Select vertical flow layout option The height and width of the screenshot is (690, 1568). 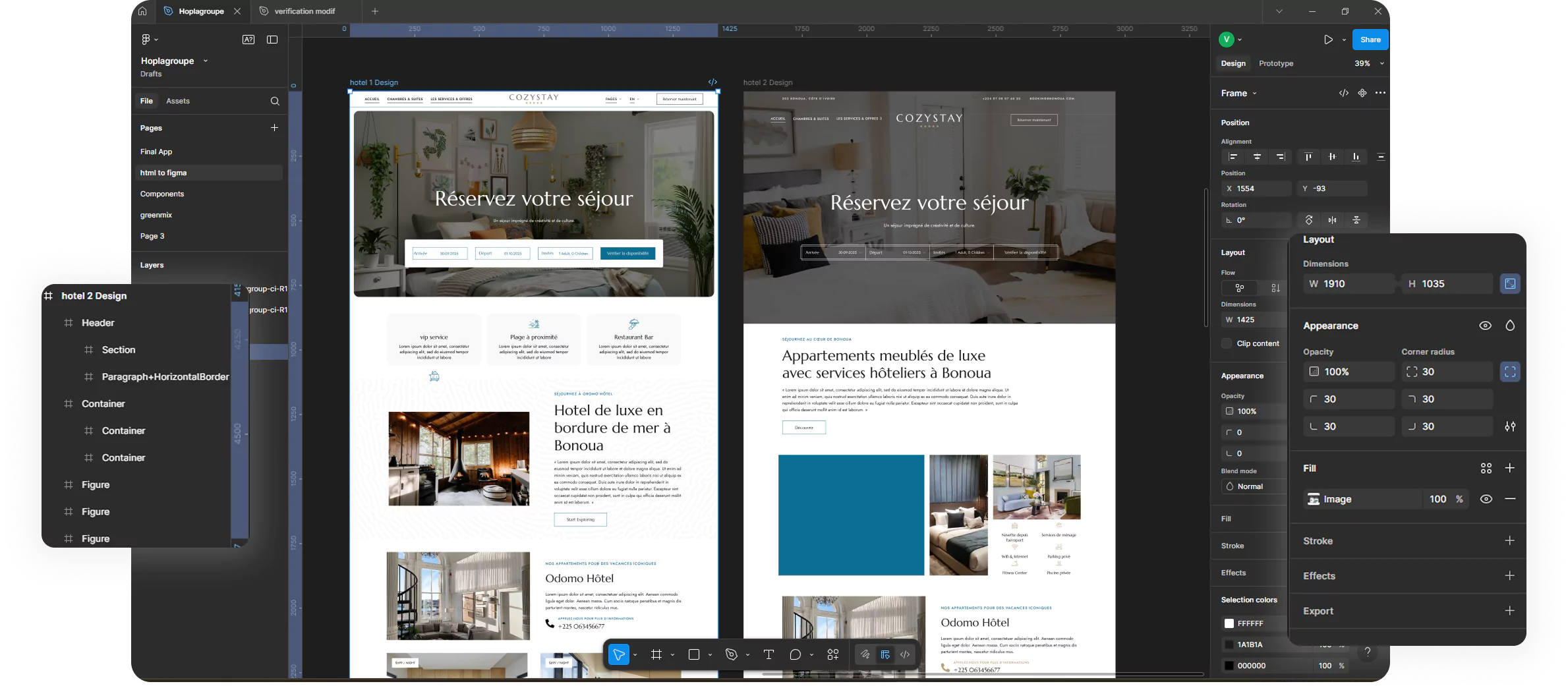point(1275,288)
